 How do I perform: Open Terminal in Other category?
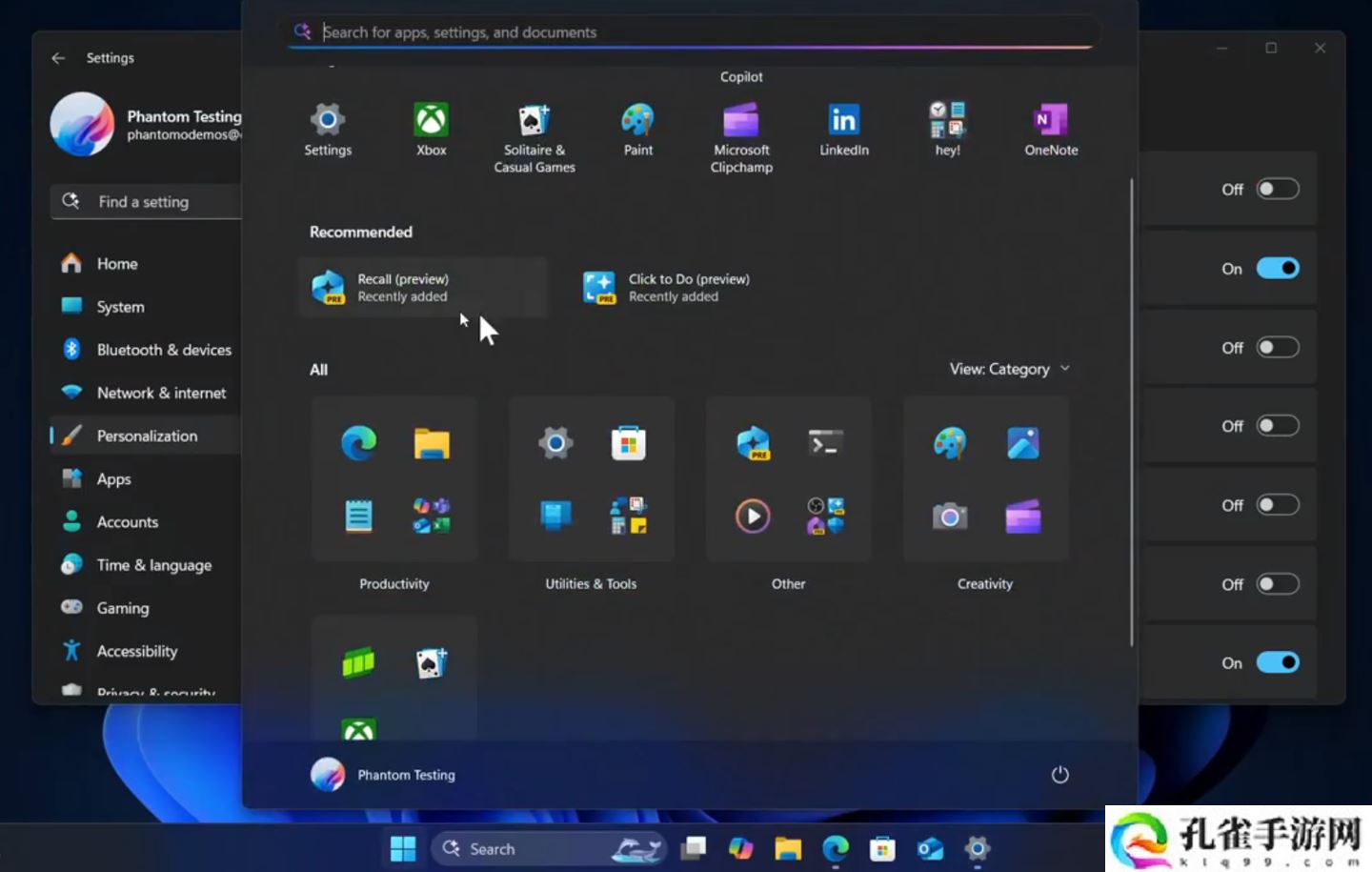click(825, 443)
